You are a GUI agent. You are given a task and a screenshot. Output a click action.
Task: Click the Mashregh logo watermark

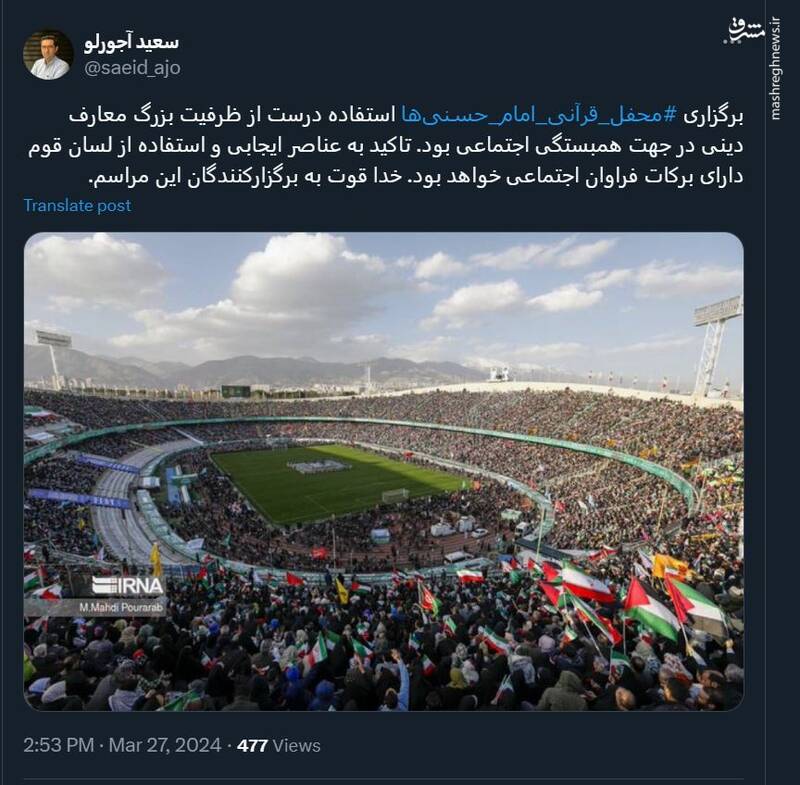[743, 32]
